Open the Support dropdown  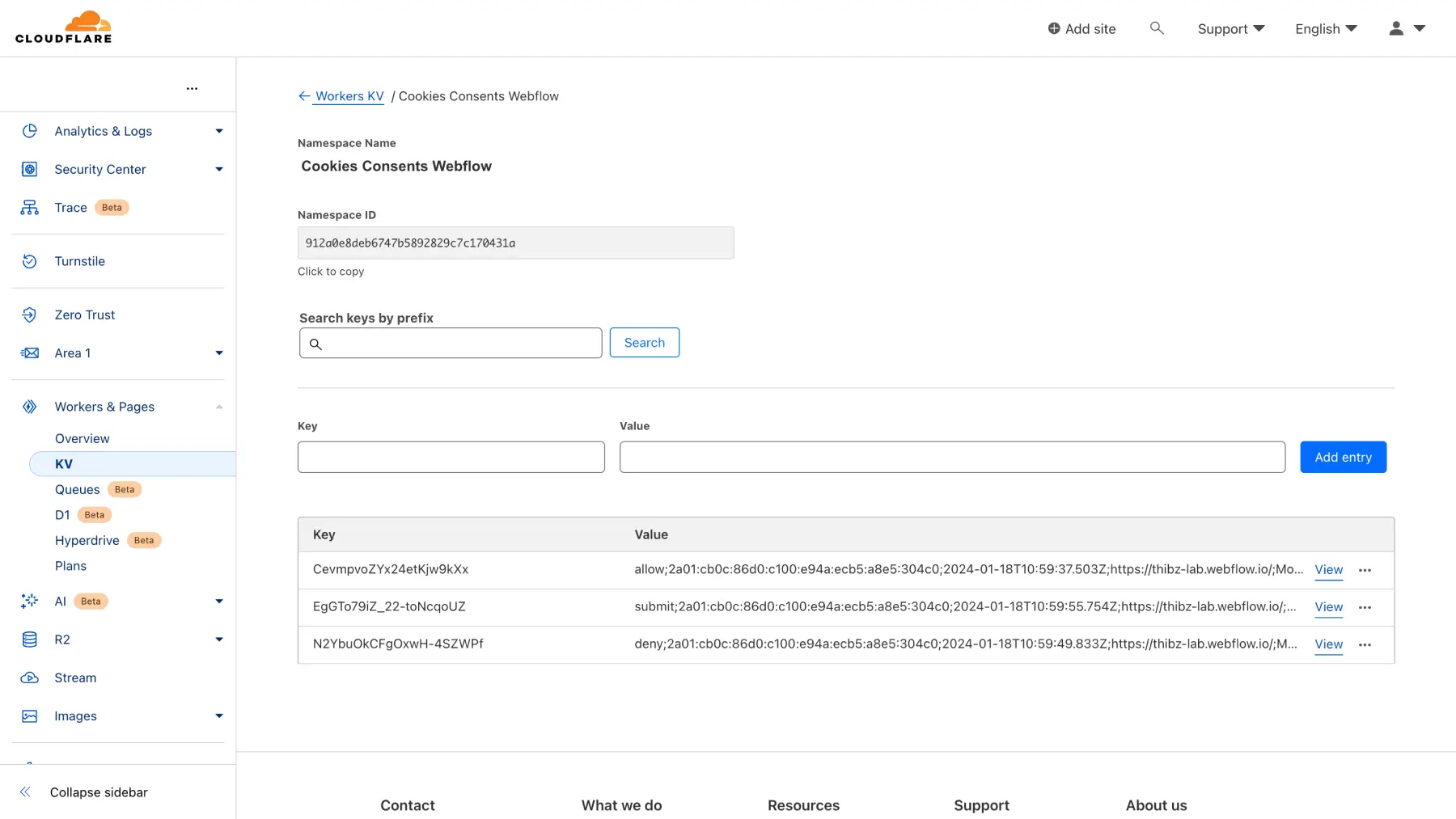(1231, 28)
